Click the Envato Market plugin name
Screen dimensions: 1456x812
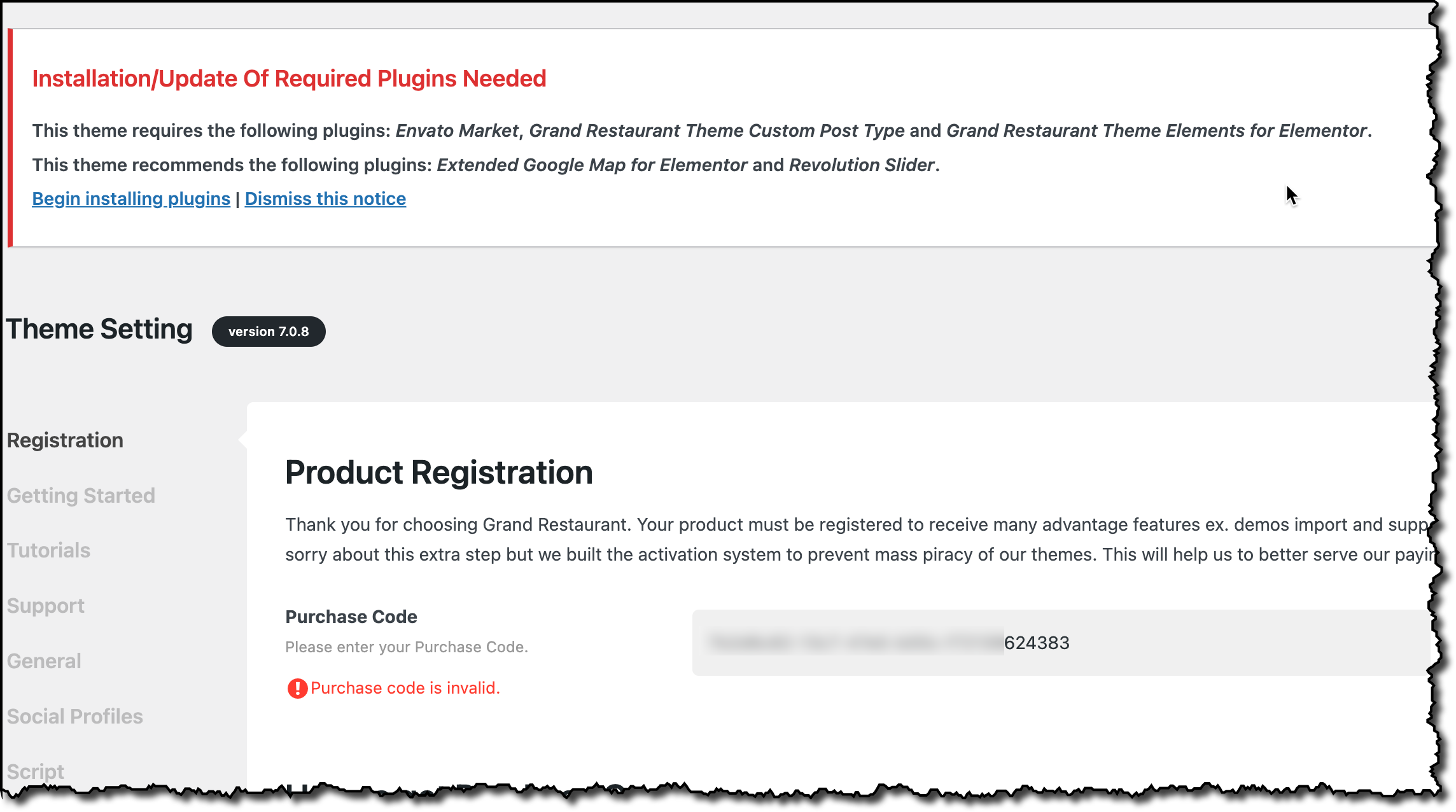457,130
